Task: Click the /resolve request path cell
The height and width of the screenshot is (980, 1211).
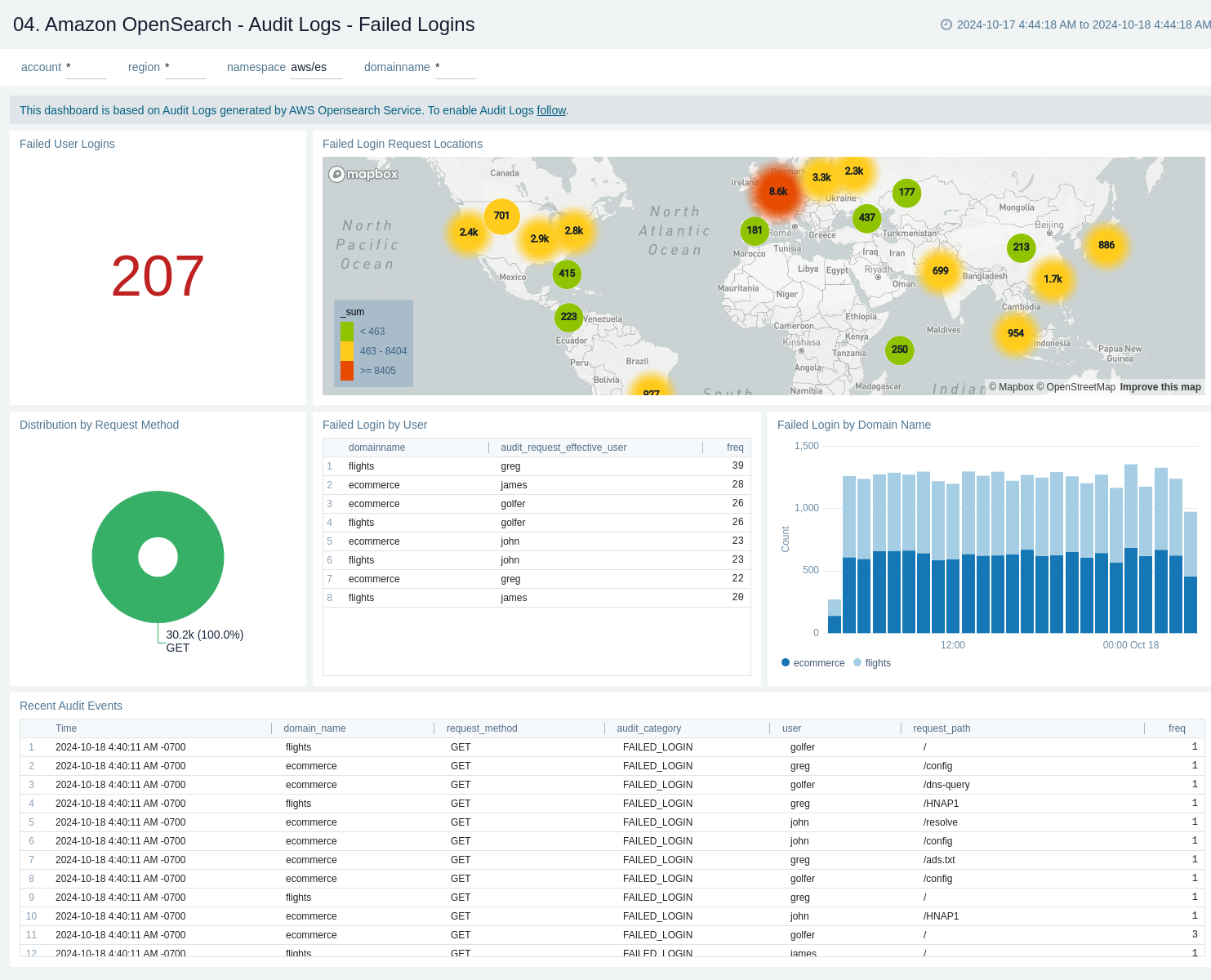Action: pos(941,822)
